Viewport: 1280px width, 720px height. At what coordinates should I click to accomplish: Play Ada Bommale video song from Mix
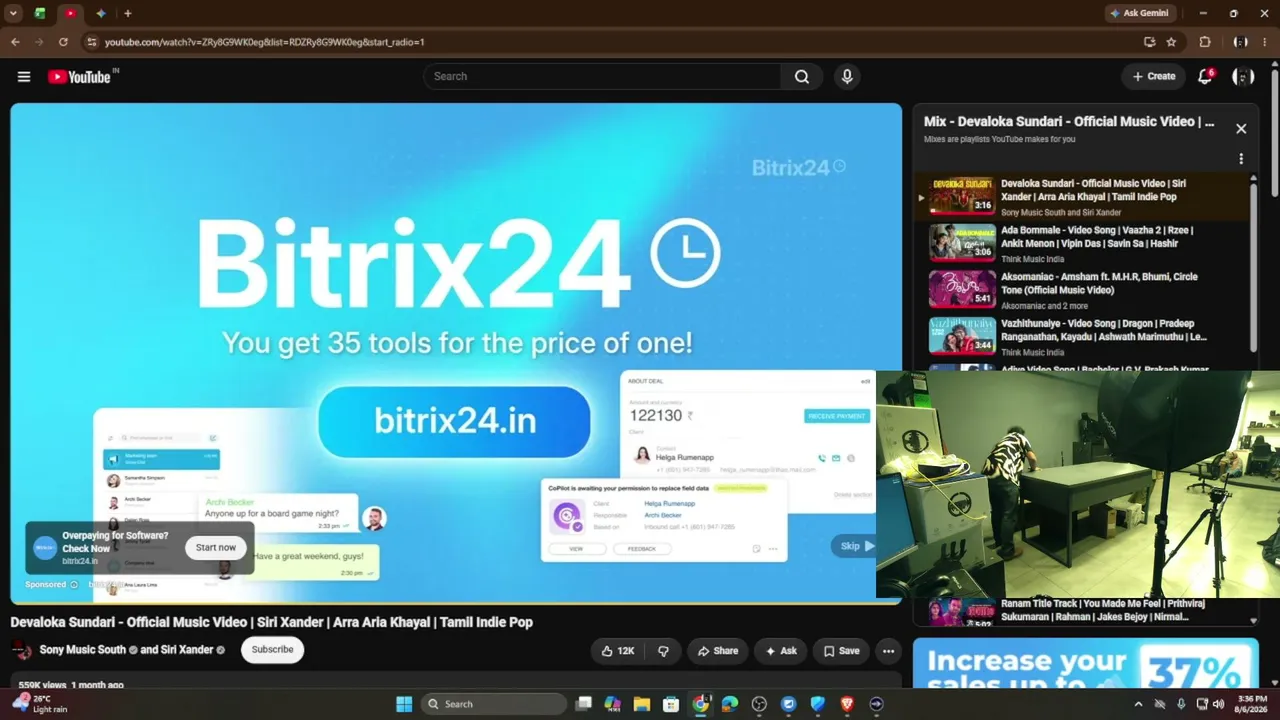click(1083, 243)
